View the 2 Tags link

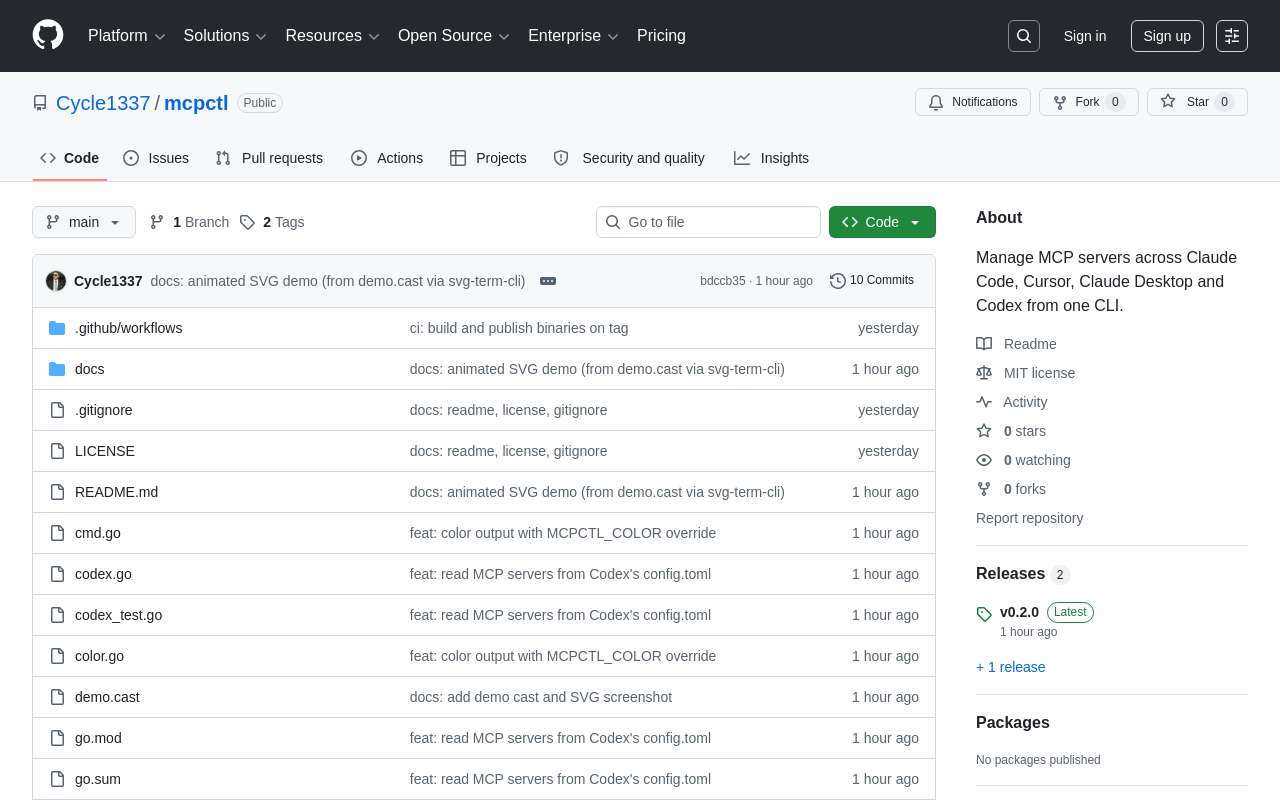pos(272,222)
